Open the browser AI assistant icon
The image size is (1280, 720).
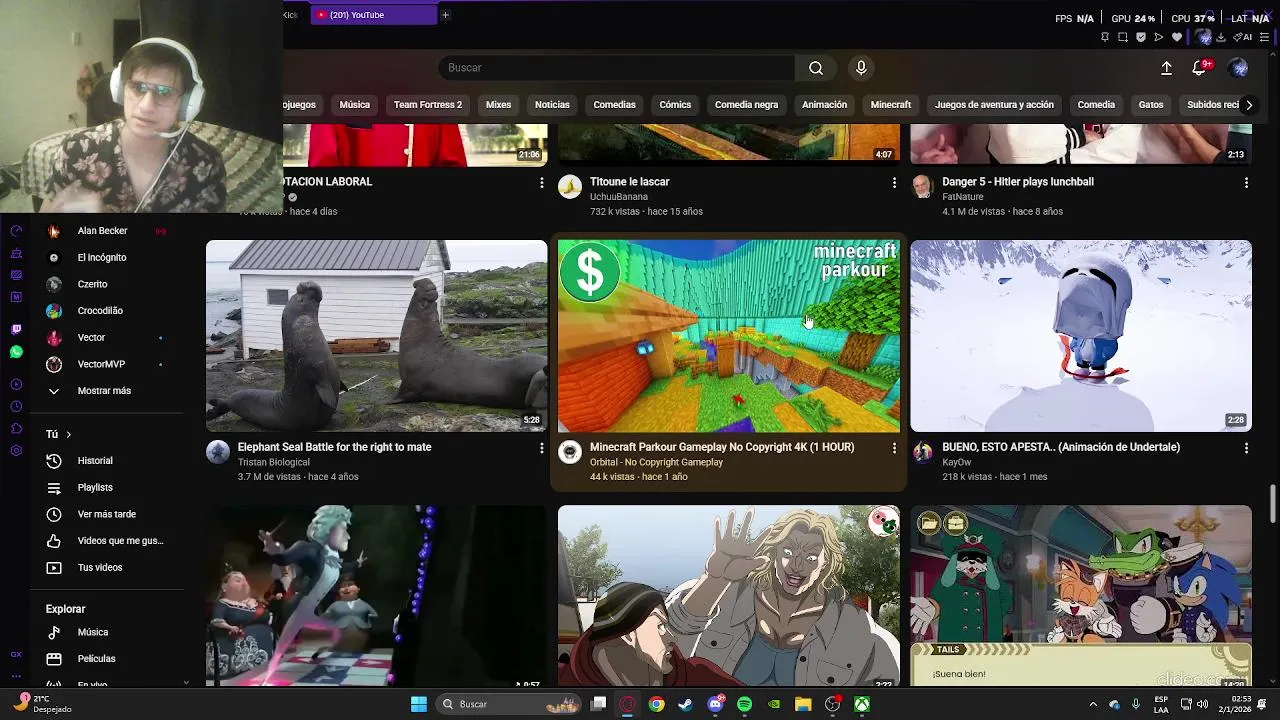(1242, 37)
